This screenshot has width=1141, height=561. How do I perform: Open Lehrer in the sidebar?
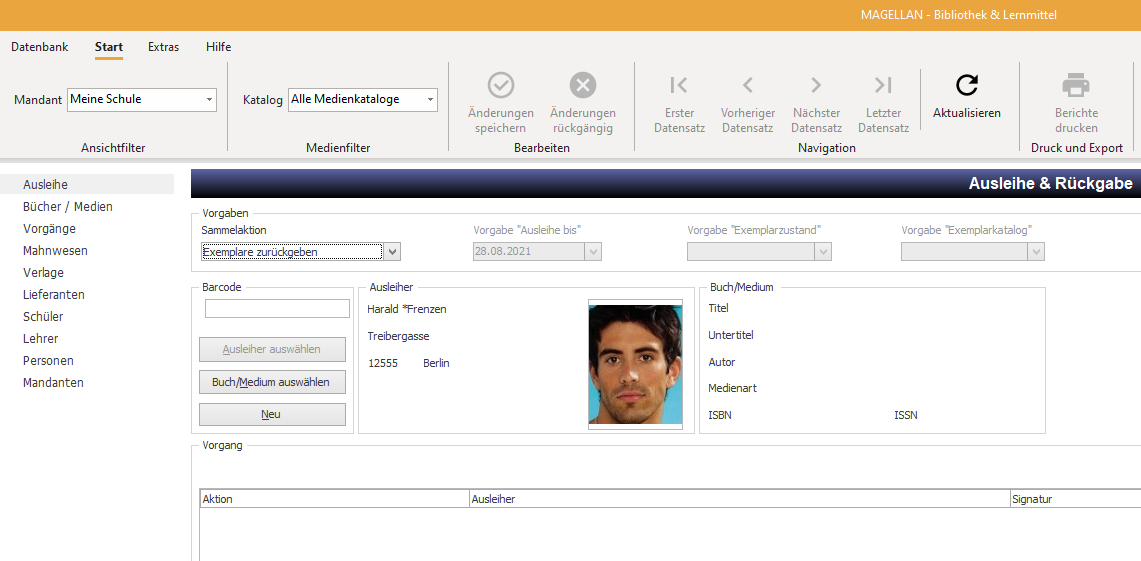click(41, 338)
